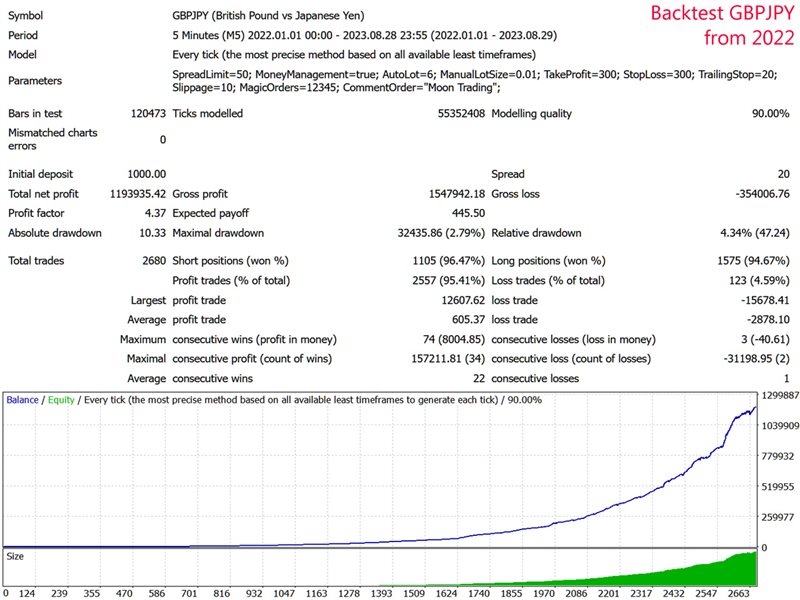Image resolution: width=800 pixels, height=600 pixels.
Task: Click the chart's y-axis label 1299887
Action: (780, 395)
